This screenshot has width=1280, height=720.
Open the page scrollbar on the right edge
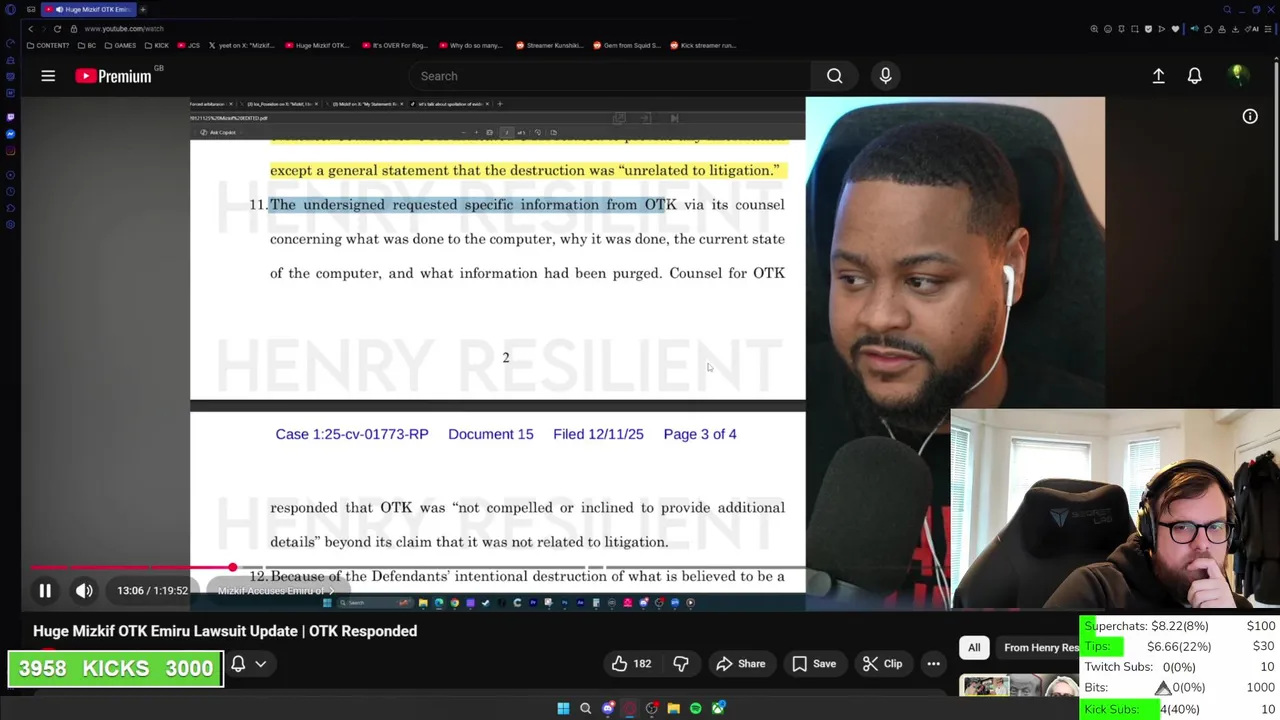tap(1276, 150)
